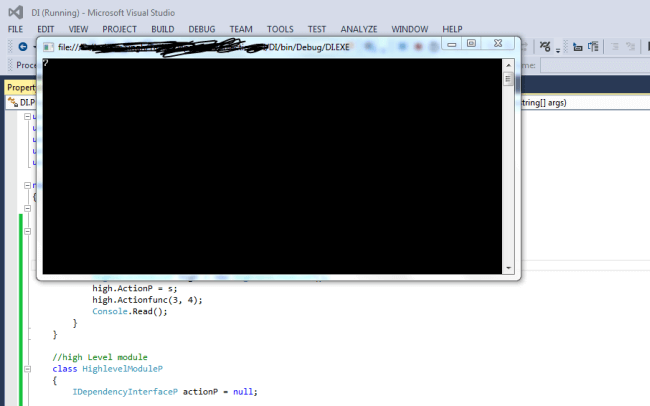Select the yellow Properties document tab

coord(21,88)
